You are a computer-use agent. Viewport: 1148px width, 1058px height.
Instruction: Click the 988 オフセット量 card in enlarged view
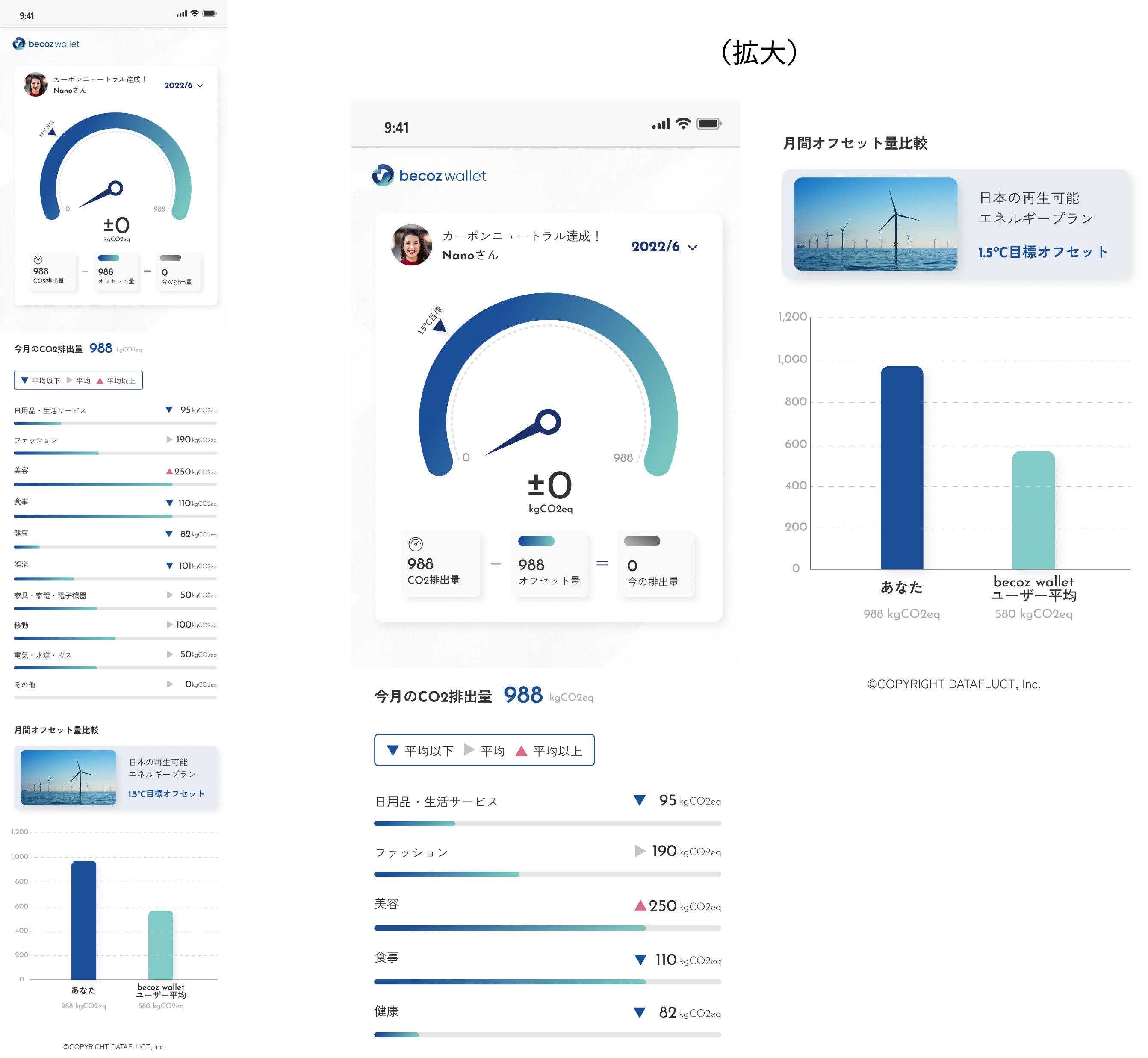coord(549,565)
